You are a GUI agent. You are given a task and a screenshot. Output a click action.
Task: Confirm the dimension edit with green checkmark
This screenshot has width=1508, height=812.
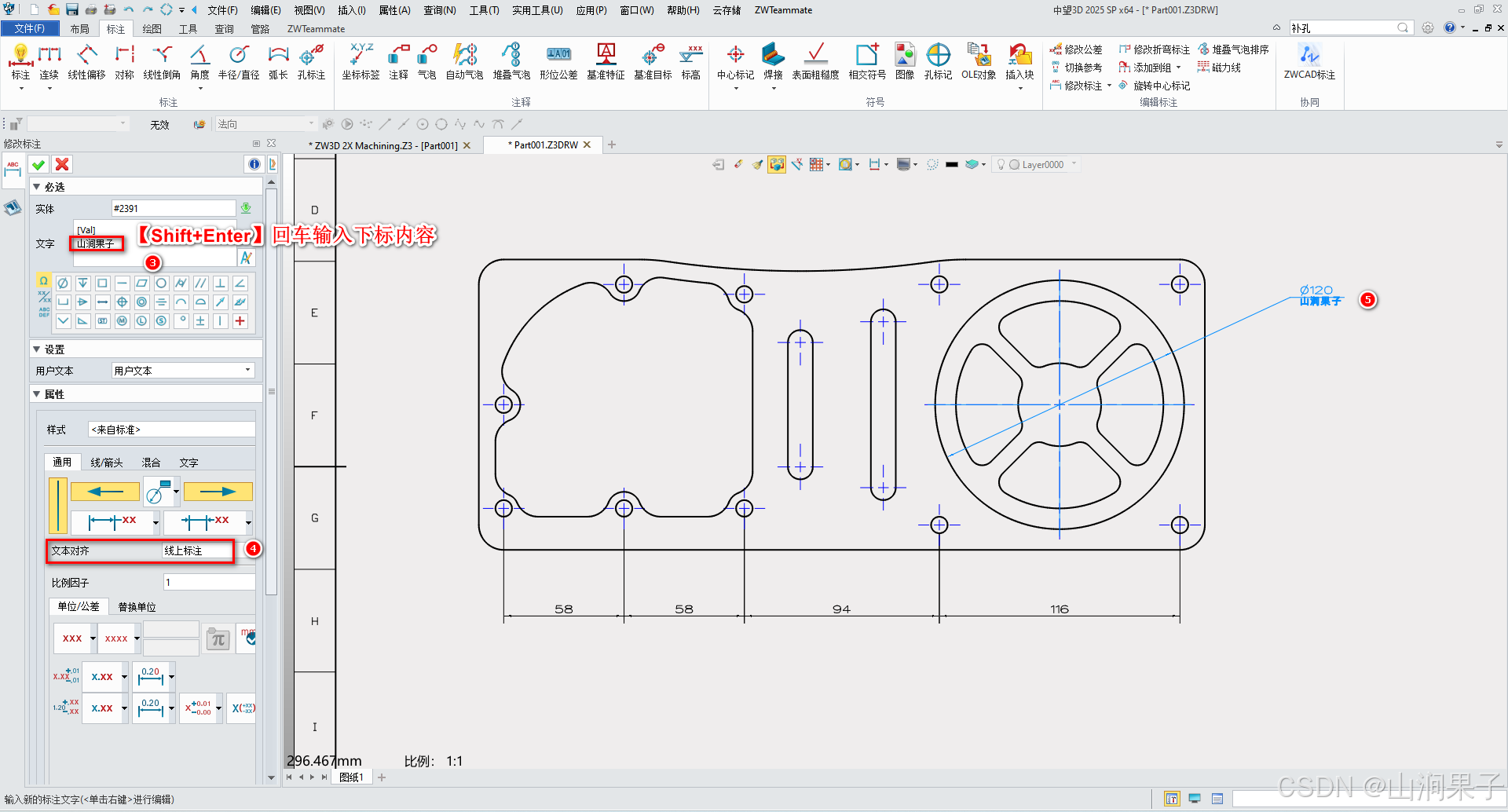pos(38,164)
